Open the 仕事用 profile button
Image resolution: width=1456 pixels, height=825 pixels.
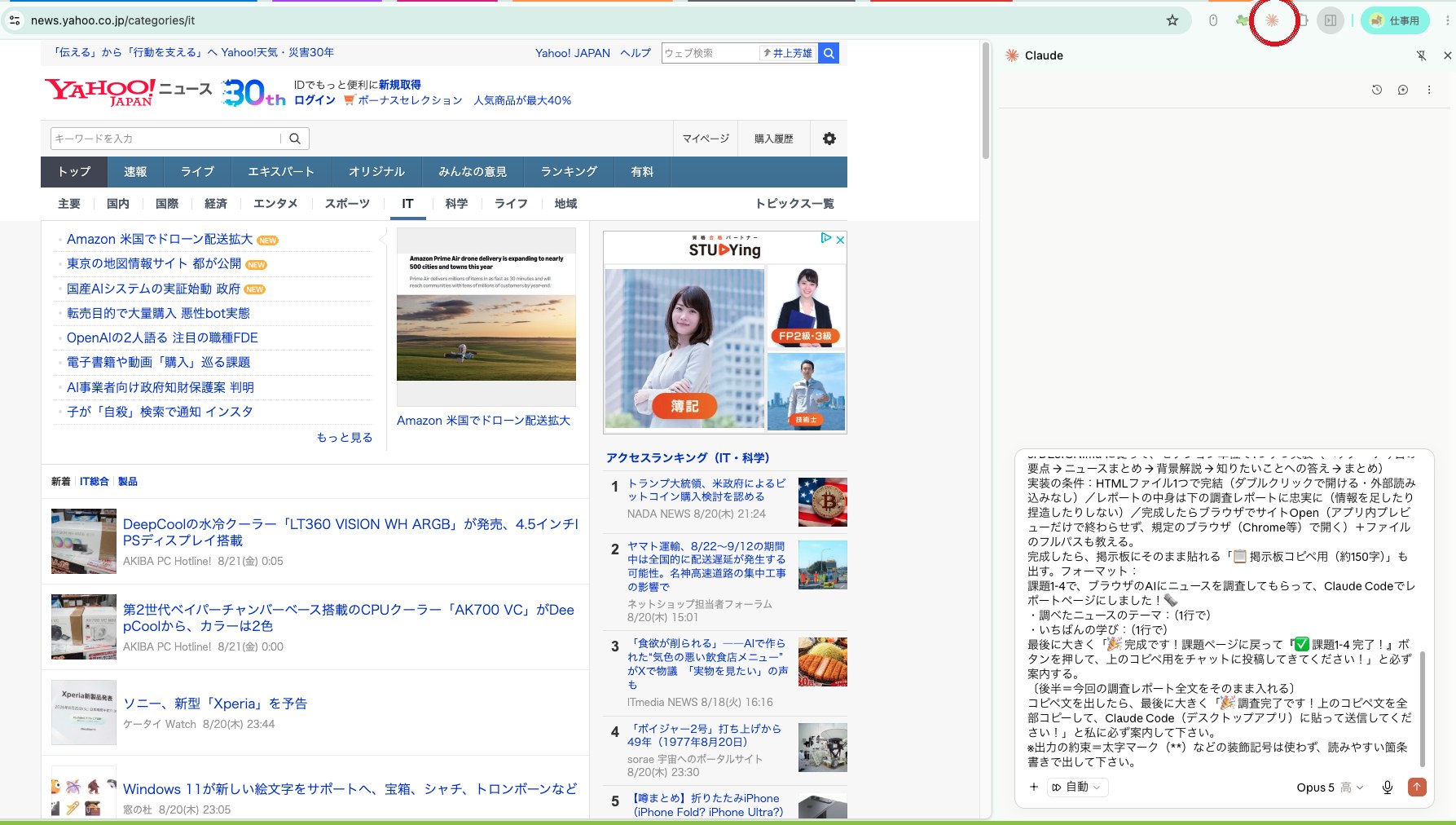click(x=1395, y=20)
